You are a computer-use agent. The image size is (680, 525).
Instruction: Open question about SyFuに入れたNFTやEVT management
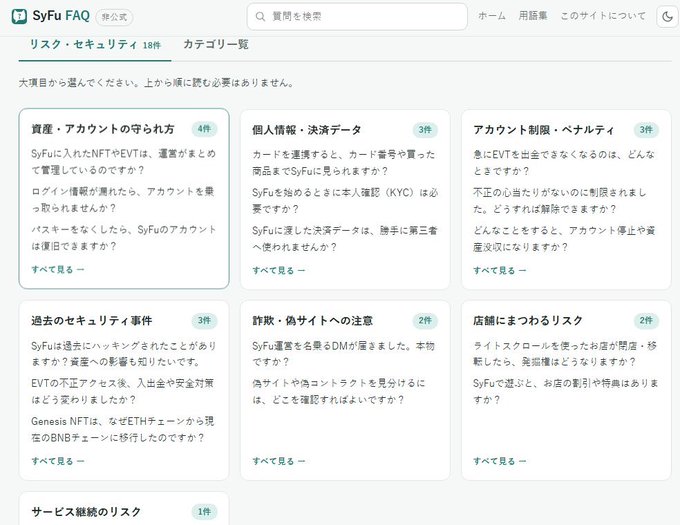pos(124,162)
